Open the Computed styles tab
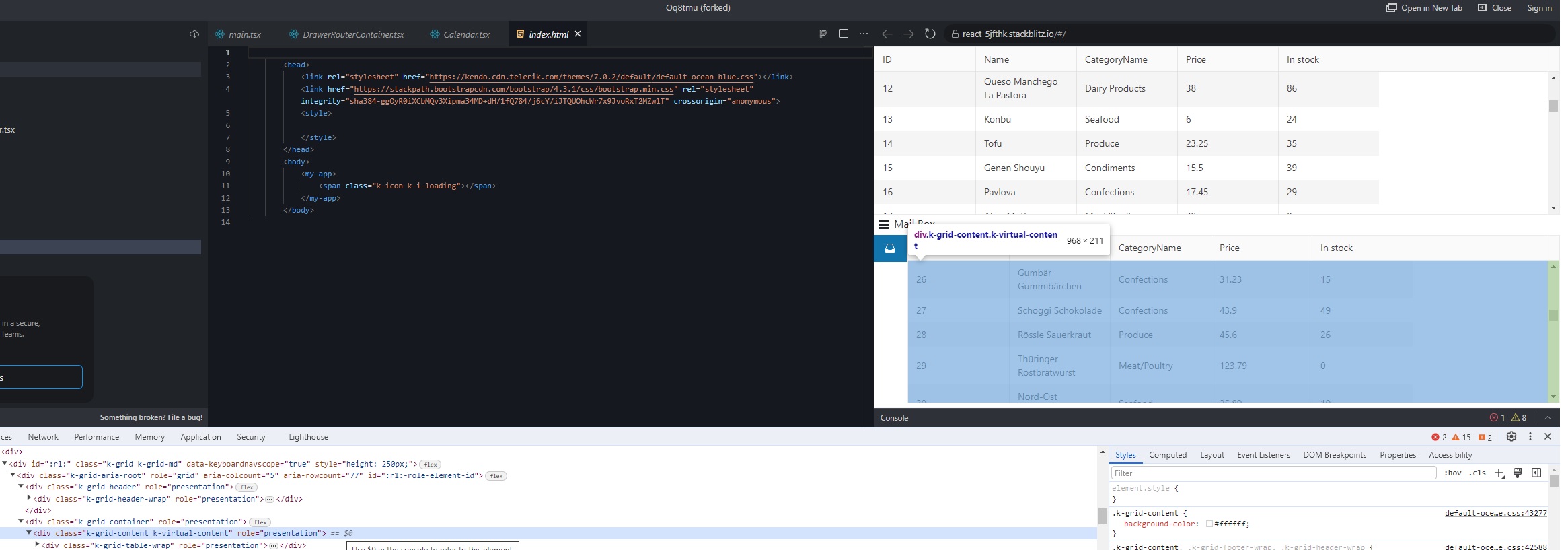Screen dimensions: 1568x550 (1167, 455)
